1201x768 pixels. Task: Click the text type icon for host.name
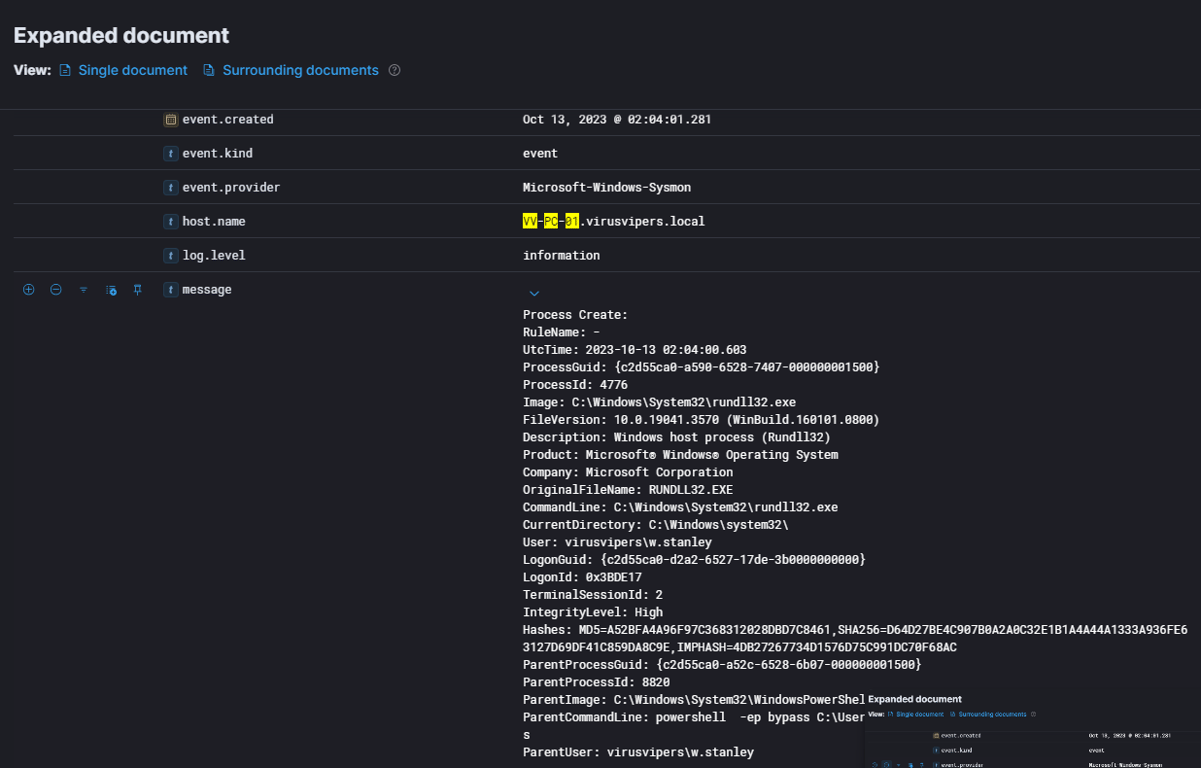click(171, 222)
